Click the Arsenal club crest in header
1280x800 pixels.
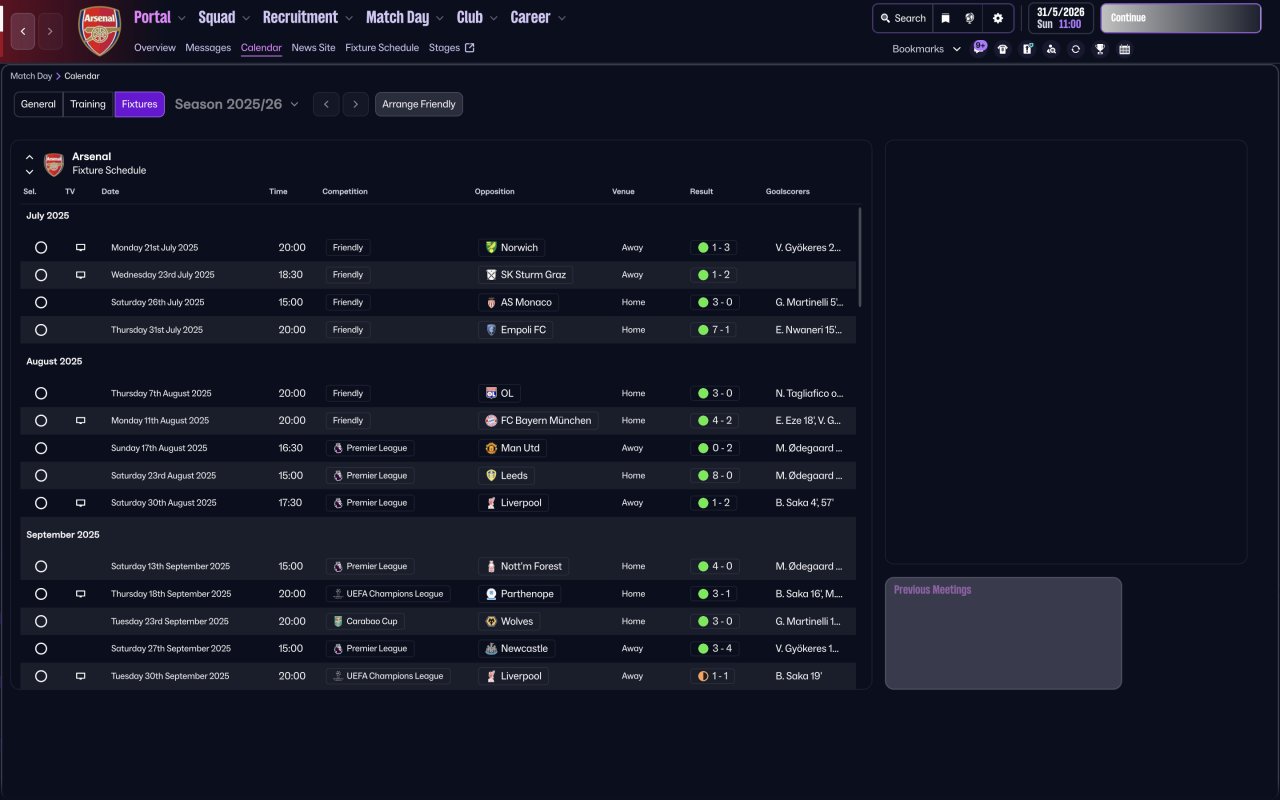pos(99,31)
